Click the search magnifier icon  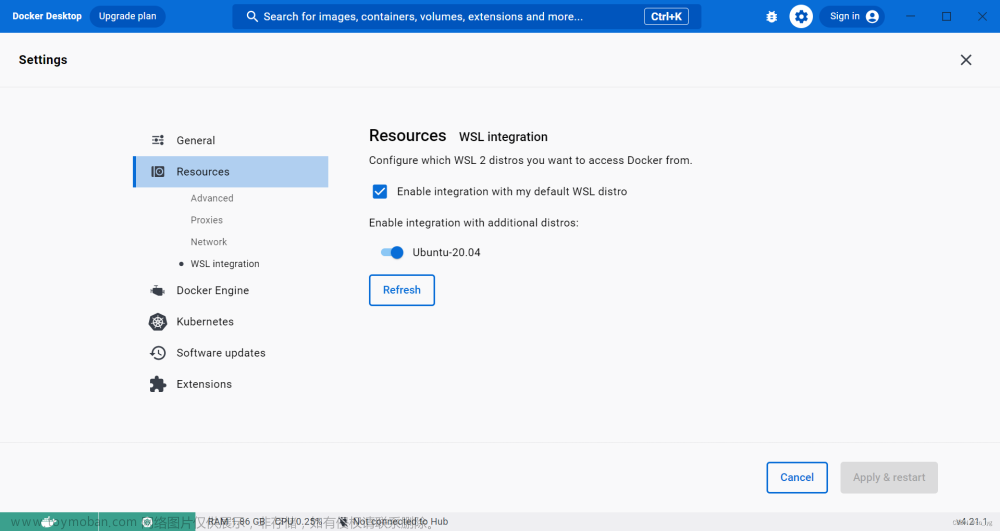click(252, 17)
